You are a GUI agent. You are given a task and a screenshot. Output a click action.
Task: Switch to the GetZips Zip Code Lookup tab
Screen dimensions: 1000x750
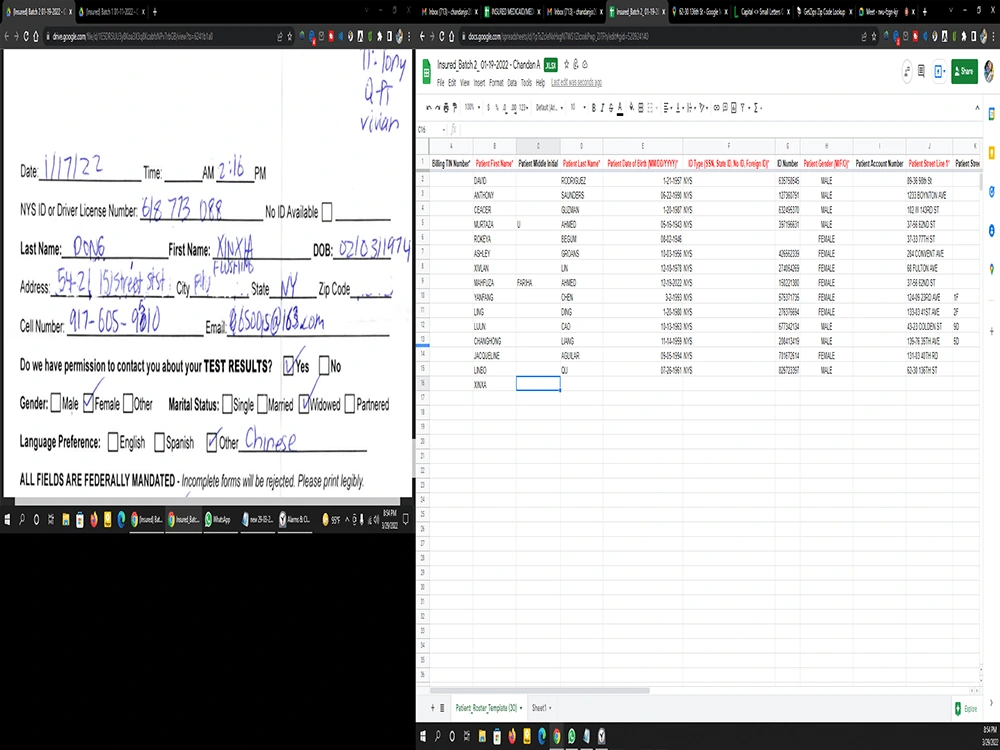[823, 11]
